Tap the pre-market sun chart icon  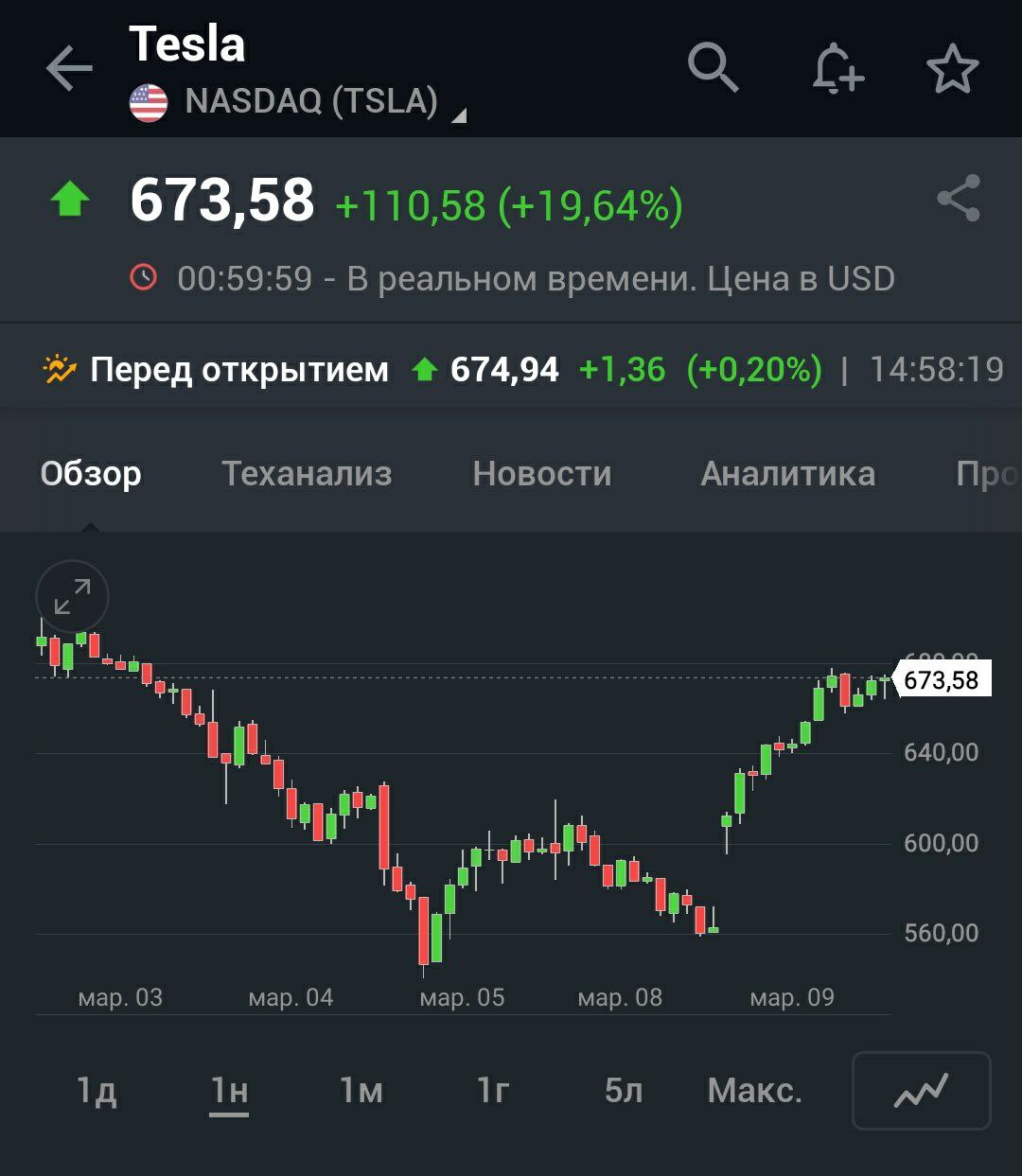pos(60,370)
